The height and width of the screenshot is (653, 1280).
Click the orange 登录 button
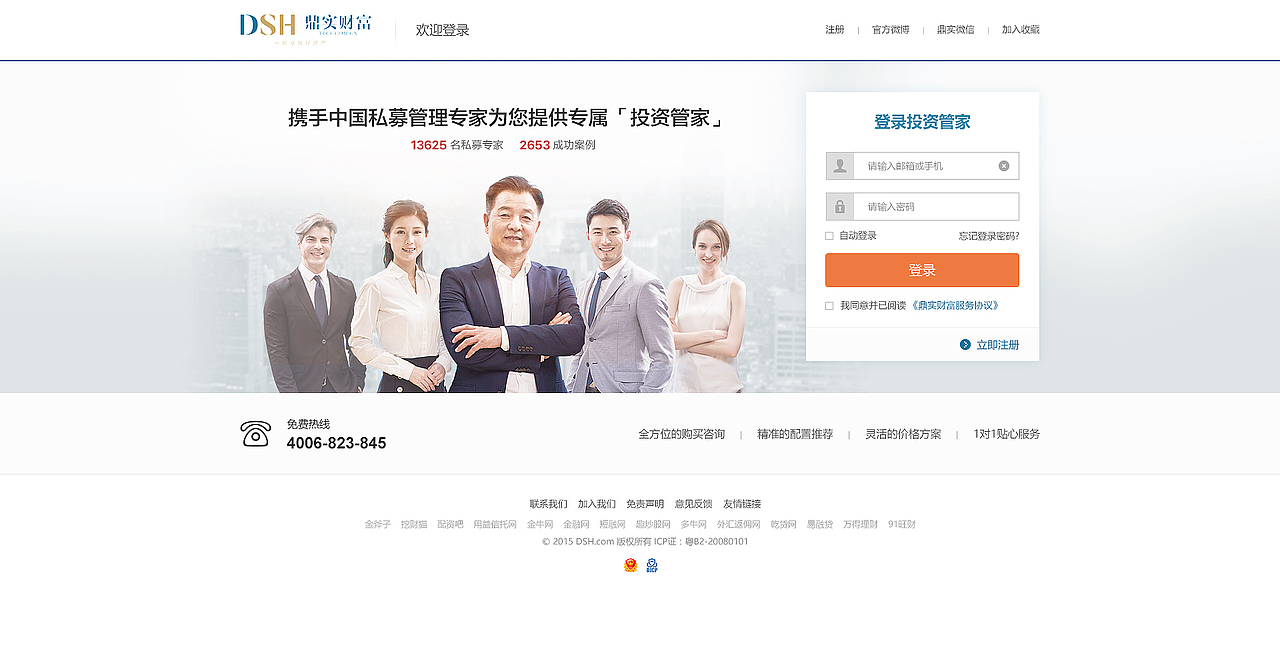(922, 270)
